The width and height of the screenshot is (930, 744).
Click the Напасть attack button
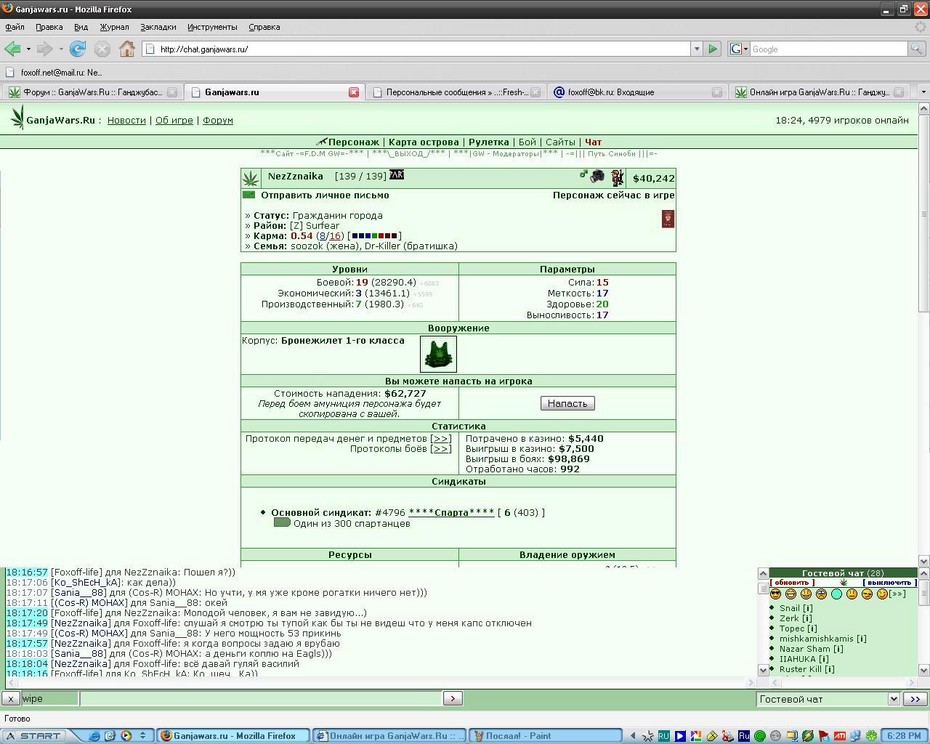[x=567, y=403]
